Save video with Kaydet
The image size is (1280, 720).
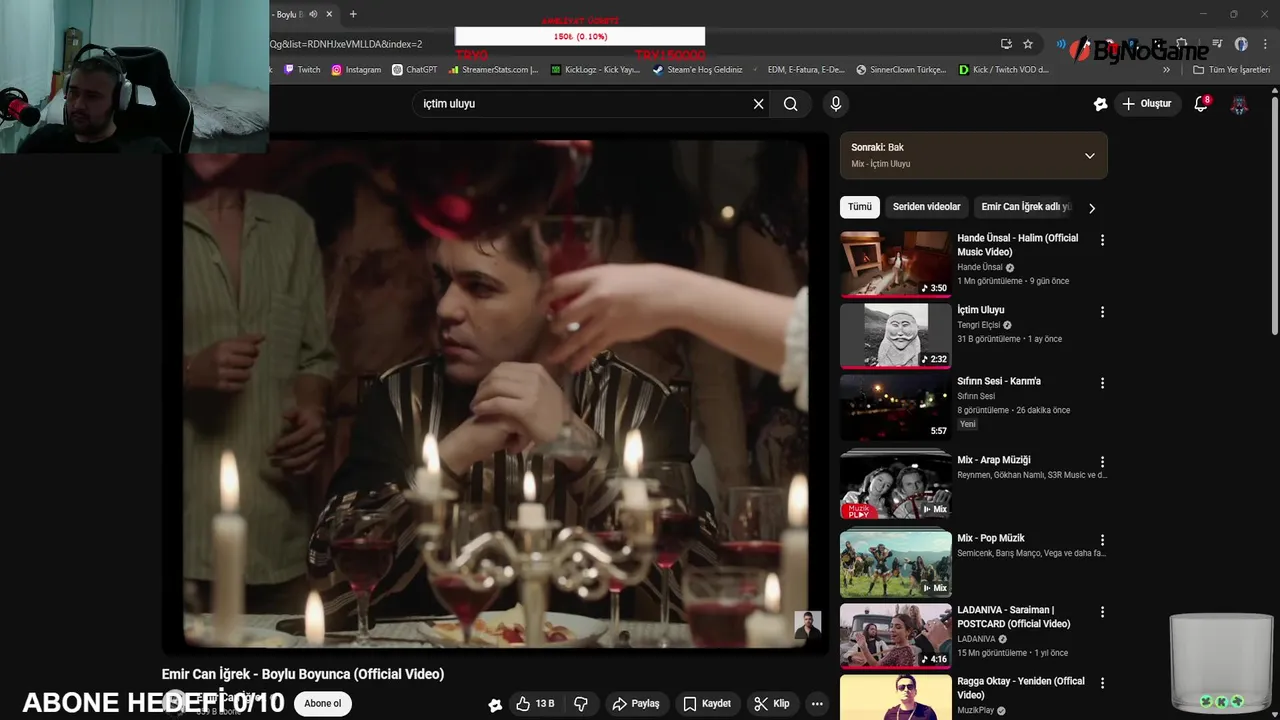coord(707,704)
